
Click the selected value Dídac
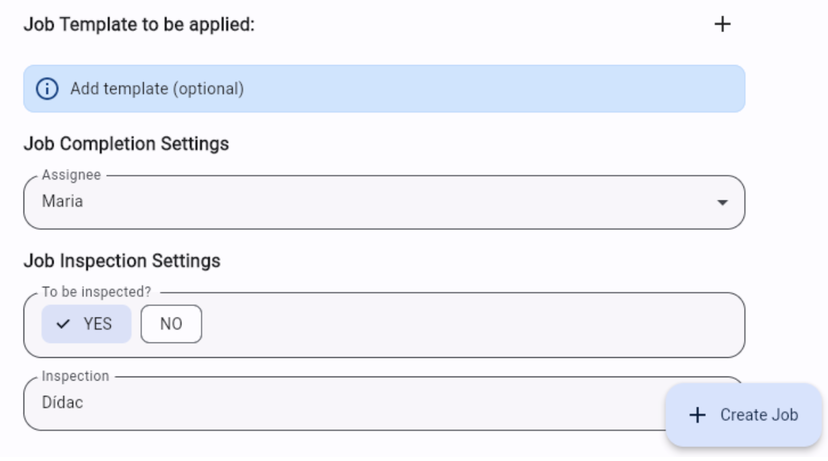pos(62,402)
